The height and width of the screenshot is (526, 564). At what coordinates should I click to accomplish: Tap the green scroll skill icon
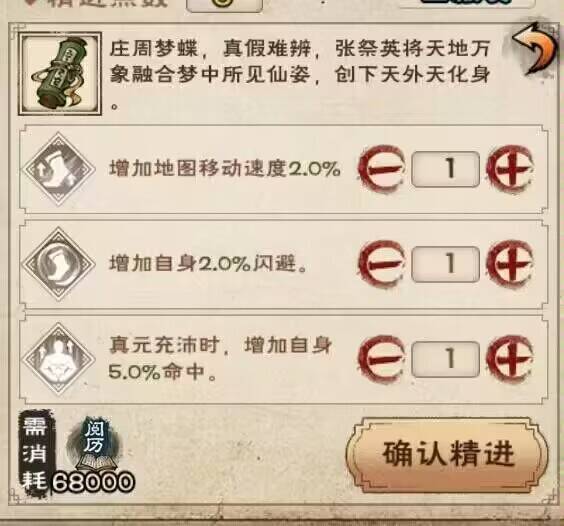tap(60, 73)
